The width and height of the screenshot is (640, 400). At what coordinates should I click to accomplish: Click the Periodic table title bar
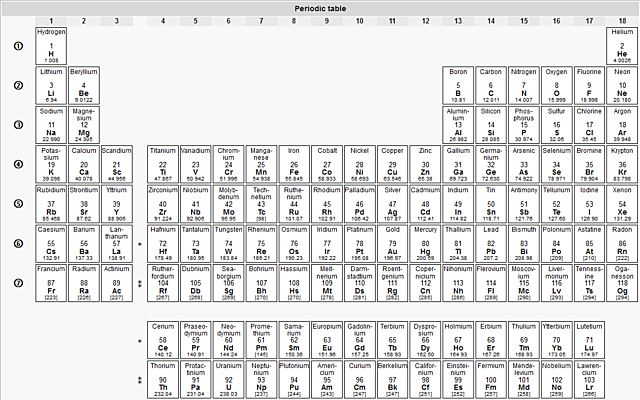click(x=320, y=9)
